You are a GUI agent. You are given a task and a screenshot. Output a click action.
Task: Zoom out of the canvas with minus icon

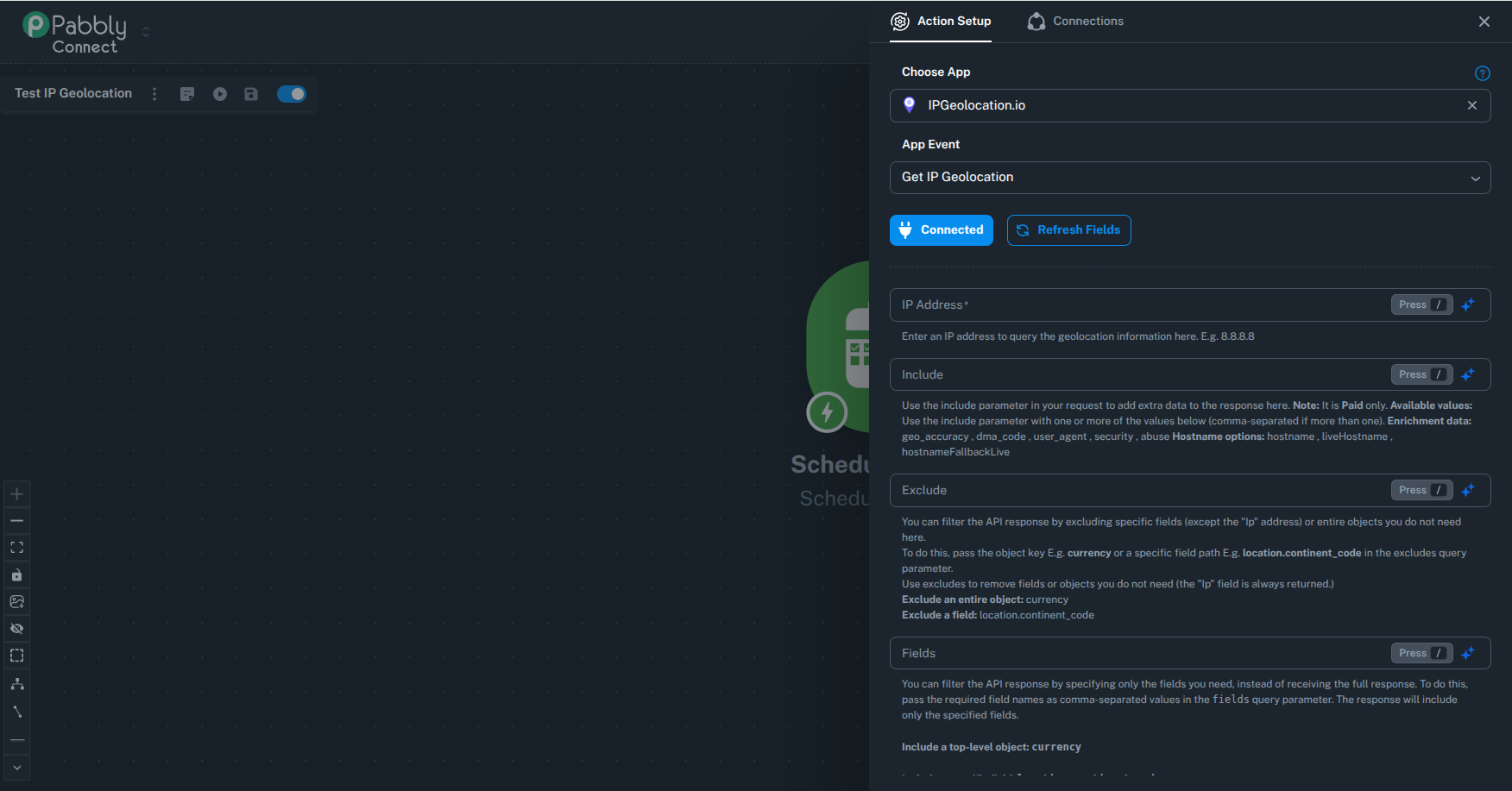pyautogui.click(x=16, y=521)
